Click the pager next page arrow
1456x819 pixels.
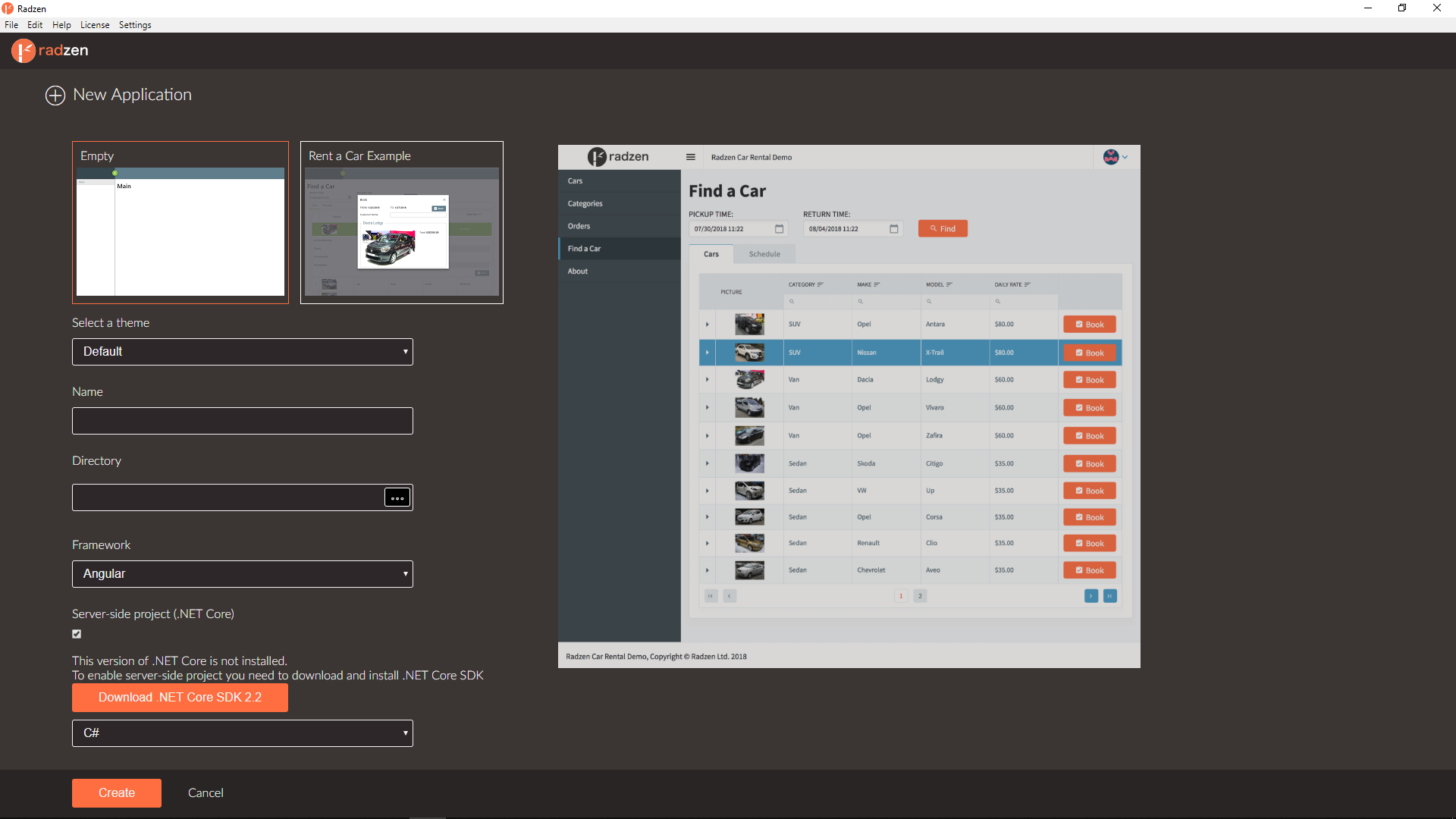click(x=1091, y=596)
